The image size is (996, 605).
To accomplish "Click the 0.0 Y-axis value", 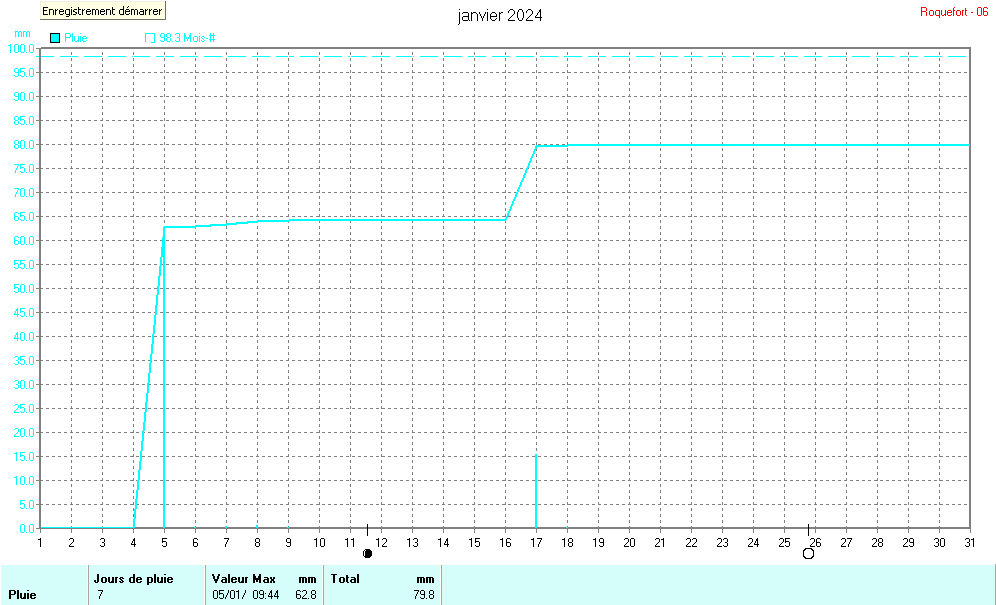I will (x=27, y=529).
